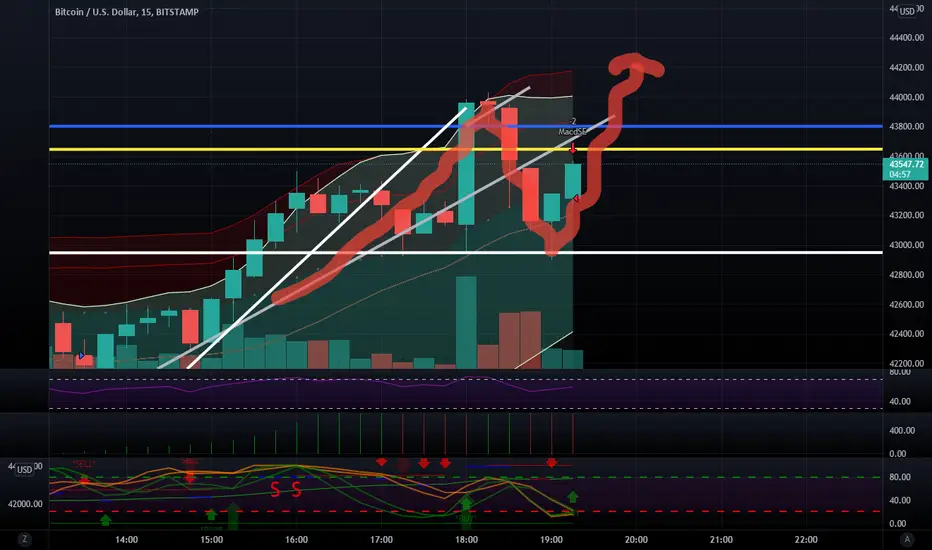
Task: Click the 42000.00 label in oscillator pane
Action: coord(25,504)
